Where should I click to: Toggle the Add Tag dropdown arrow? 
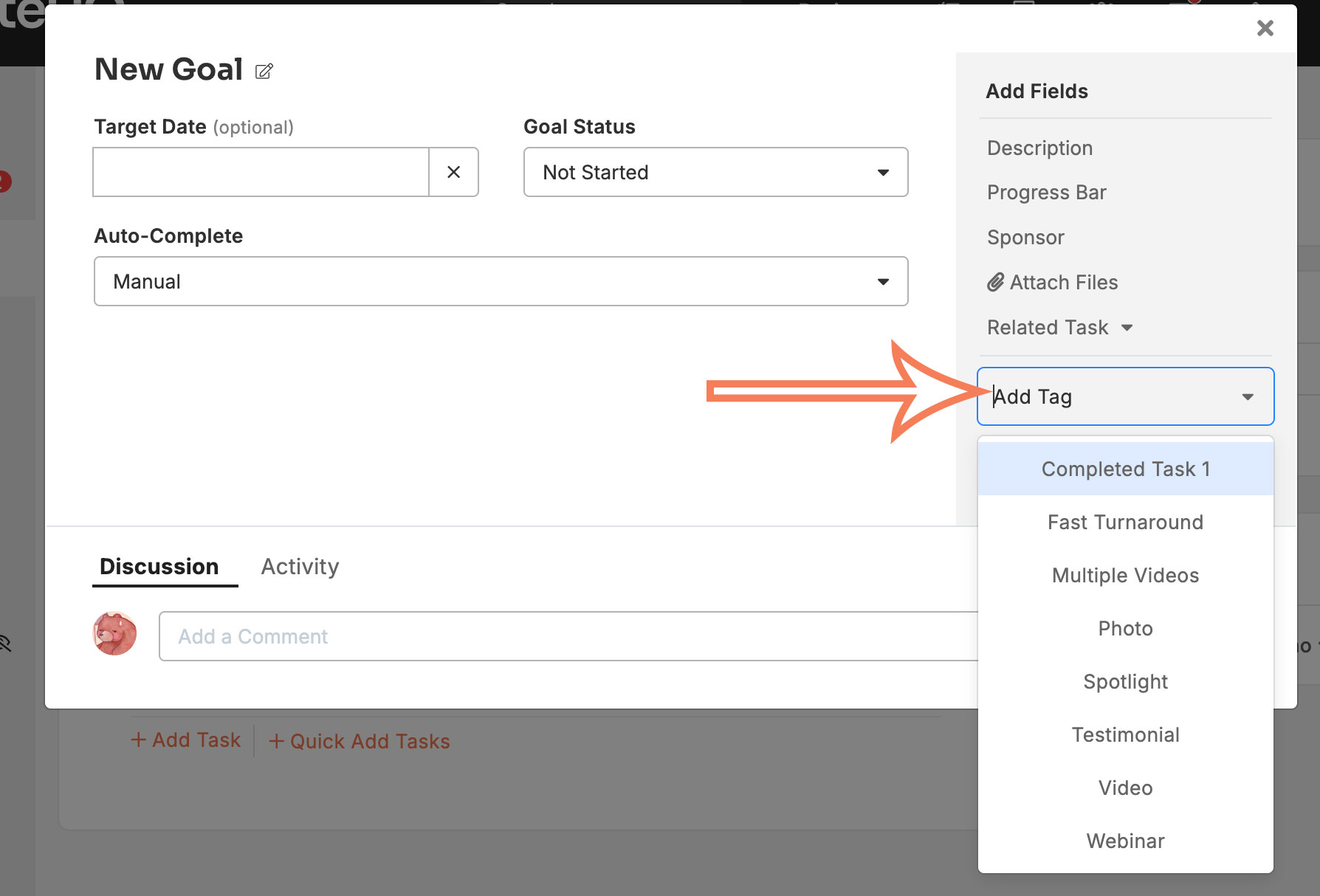1248,397
